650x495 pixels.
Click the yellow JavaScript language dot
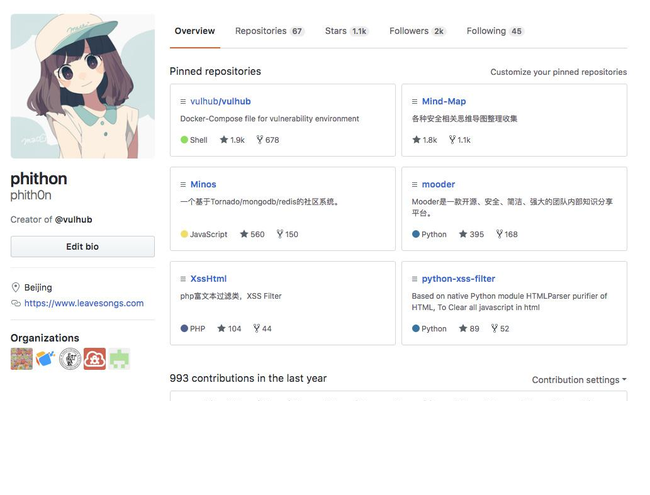point(184,234)
